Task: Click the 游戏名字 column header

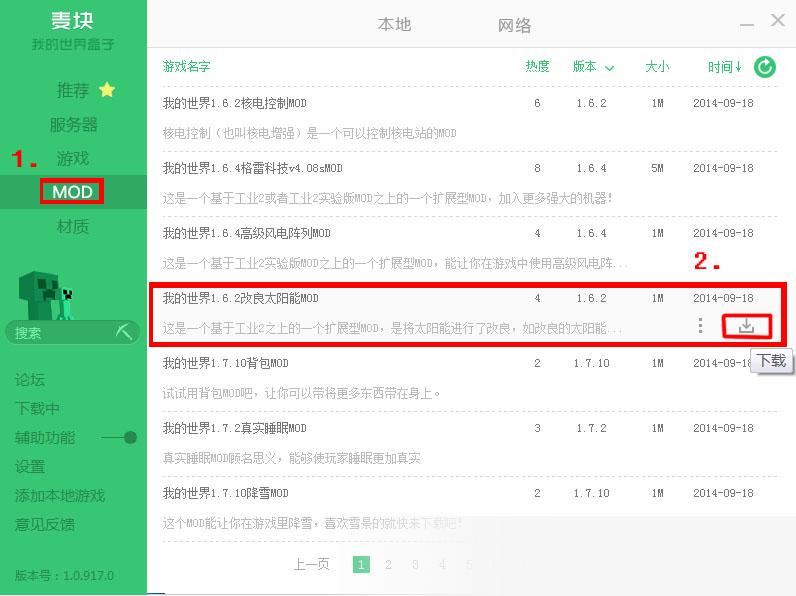Action: 186,66
